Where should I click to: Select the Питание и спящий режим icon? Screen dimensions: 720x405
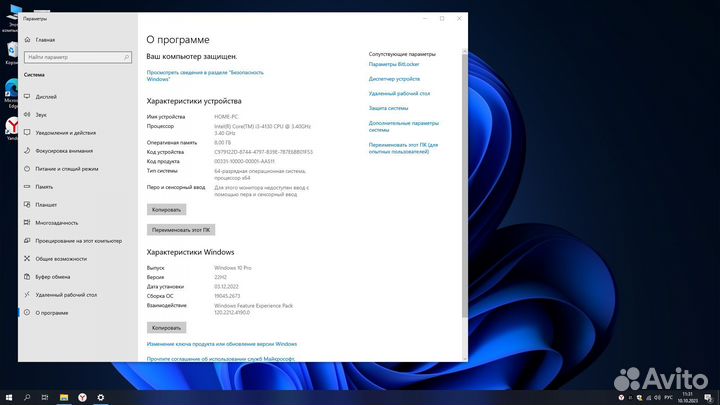tap(27, 169)
